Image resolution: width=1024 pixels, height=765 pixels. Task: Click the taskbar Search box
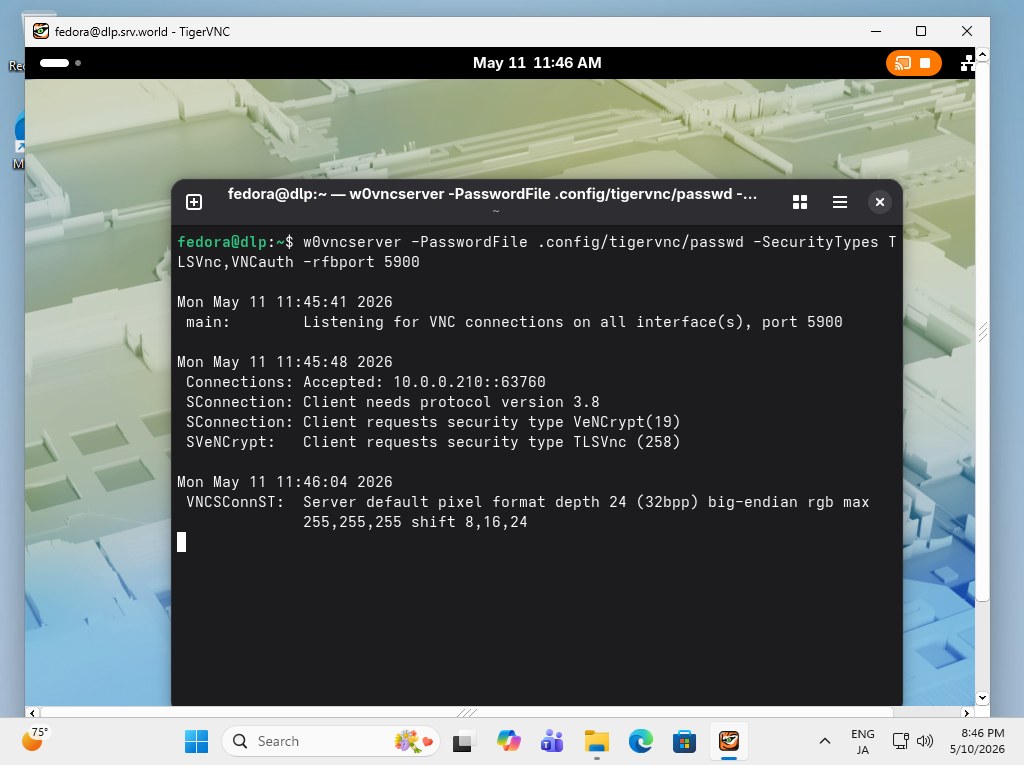[x=331, y=741]
